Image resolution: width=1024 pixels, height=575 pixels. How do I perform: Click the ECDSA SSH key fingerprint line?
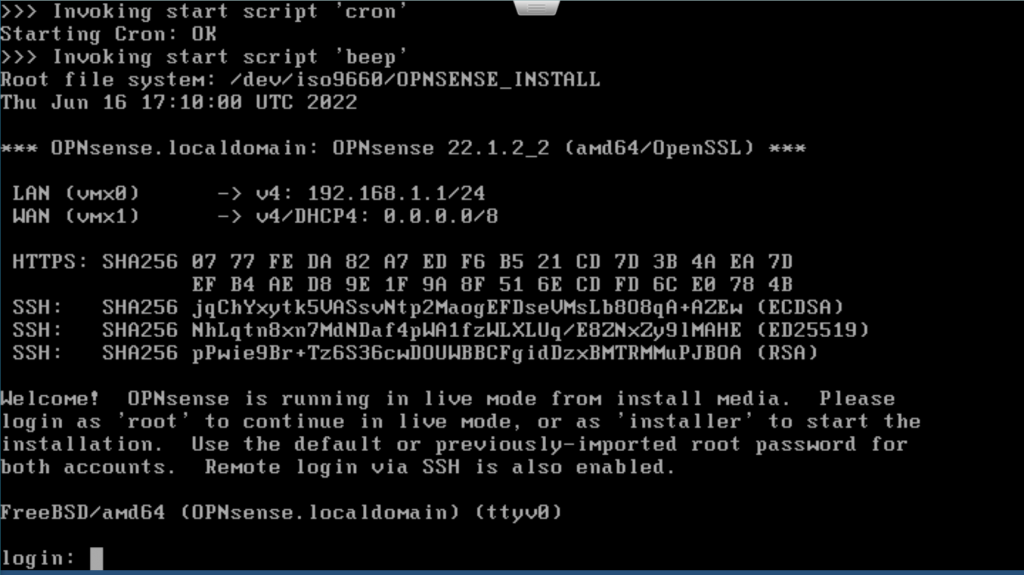(428, 308)
